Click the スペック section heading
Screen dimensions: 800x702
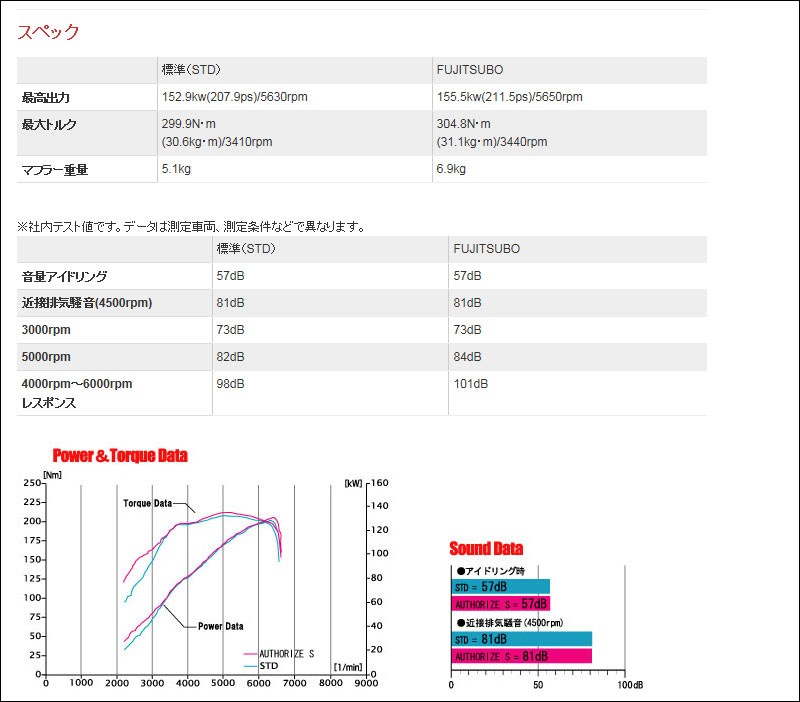(x=48, y=32)
